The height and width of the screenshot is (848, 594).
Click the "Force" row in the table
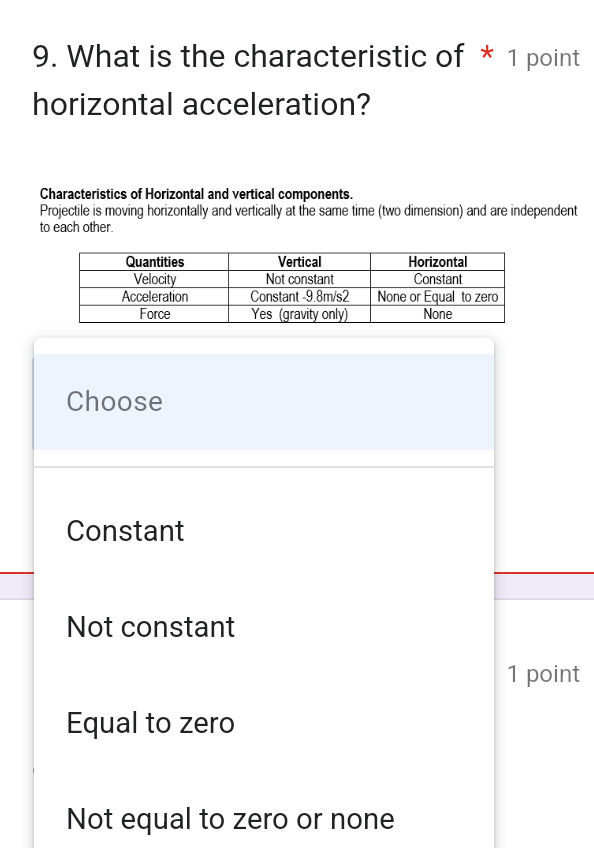155,313
